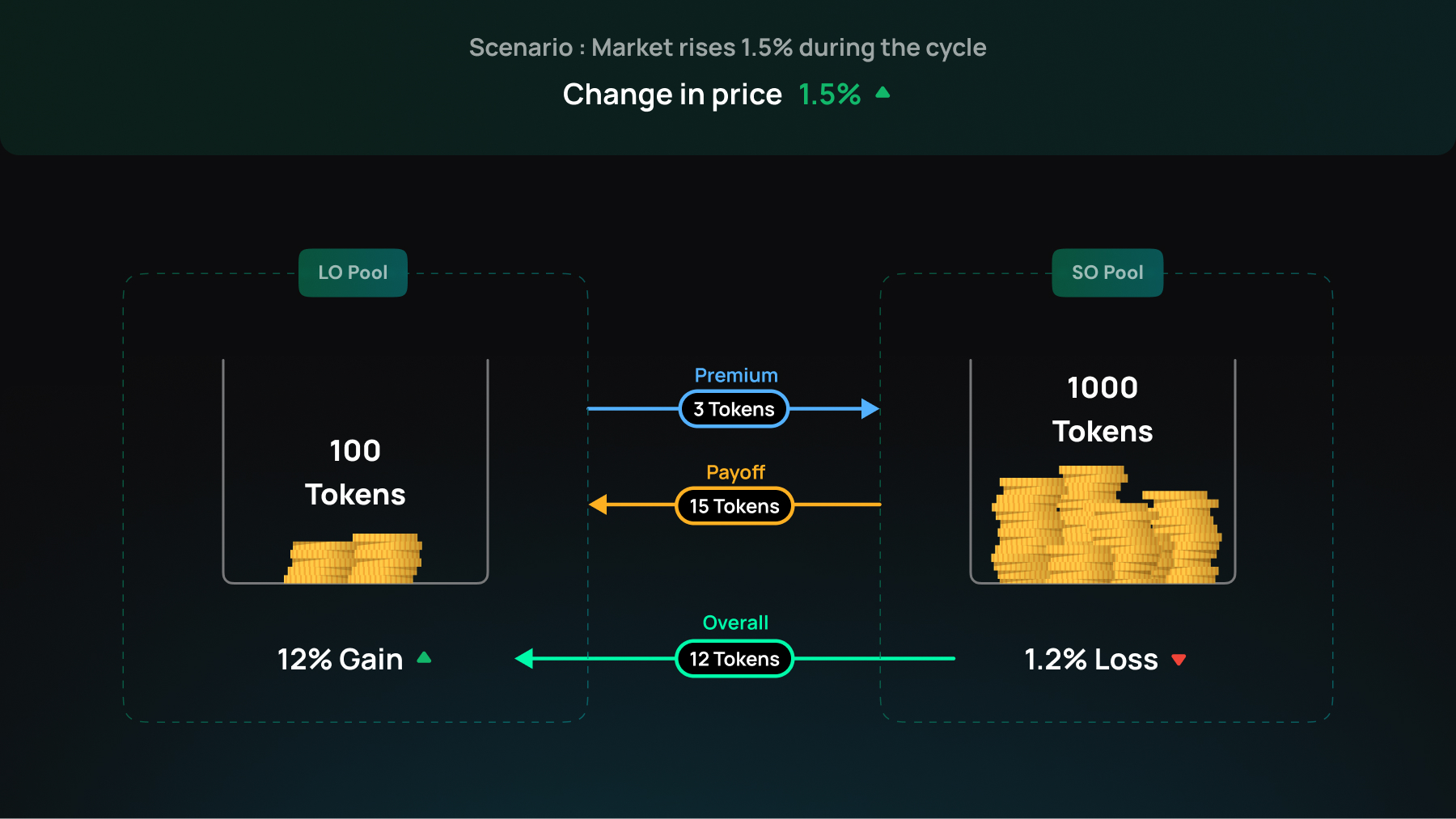Click the green triangle next to 12% Gain
The width and height of the screenshot is (1456, 819).
[x=424, y=658]
